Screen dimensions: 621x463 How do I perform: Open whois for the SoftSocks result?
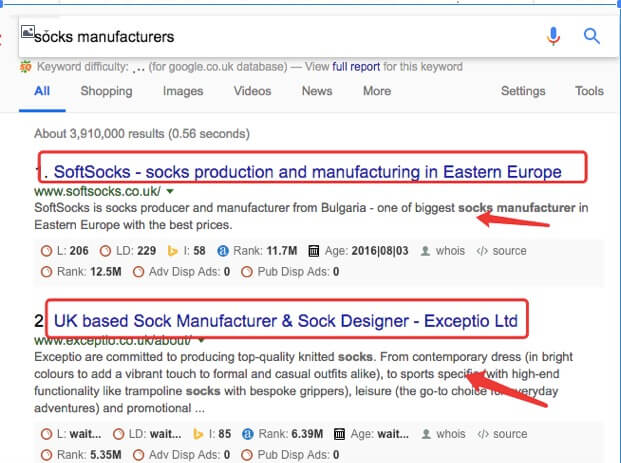[442, 251]
